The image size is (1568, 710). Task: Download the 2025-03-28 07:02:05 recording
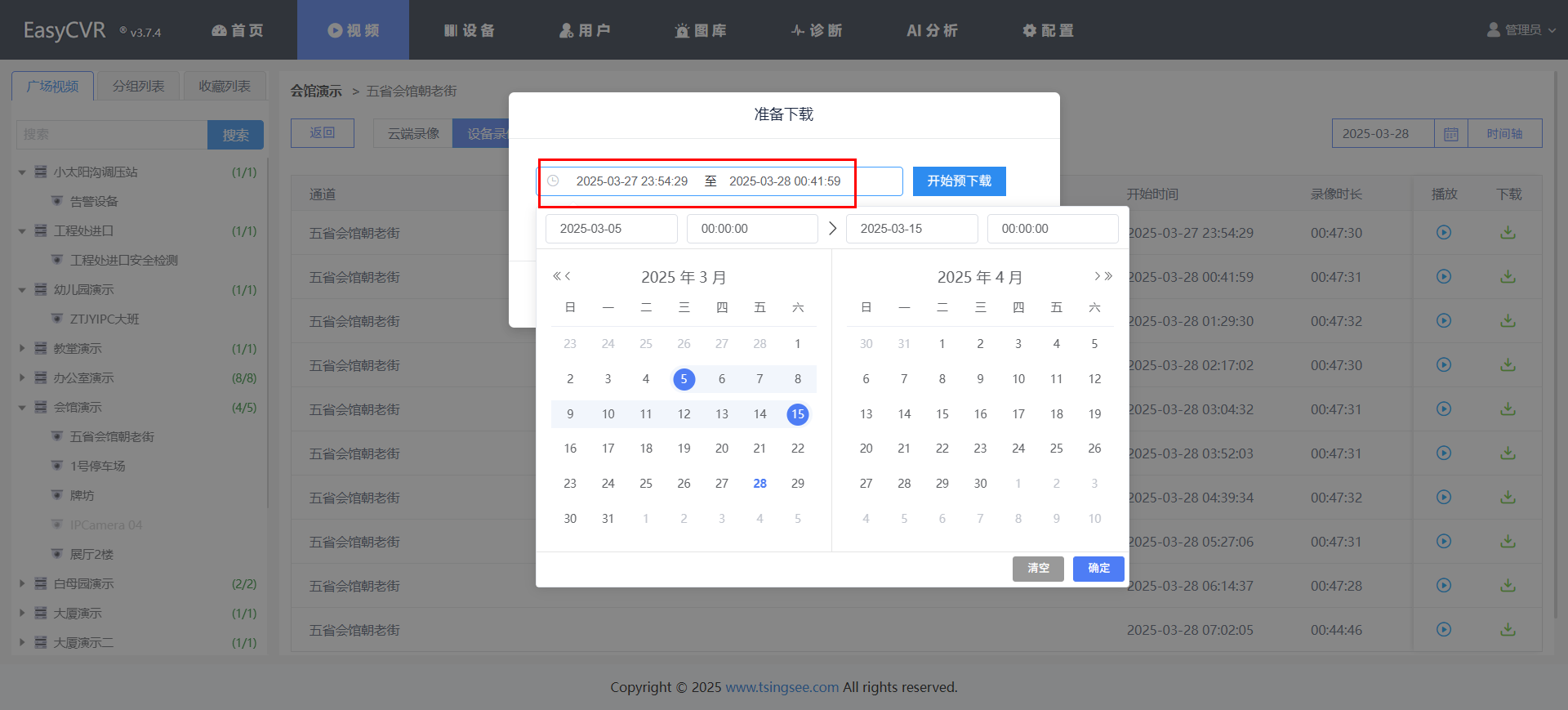1508,630
